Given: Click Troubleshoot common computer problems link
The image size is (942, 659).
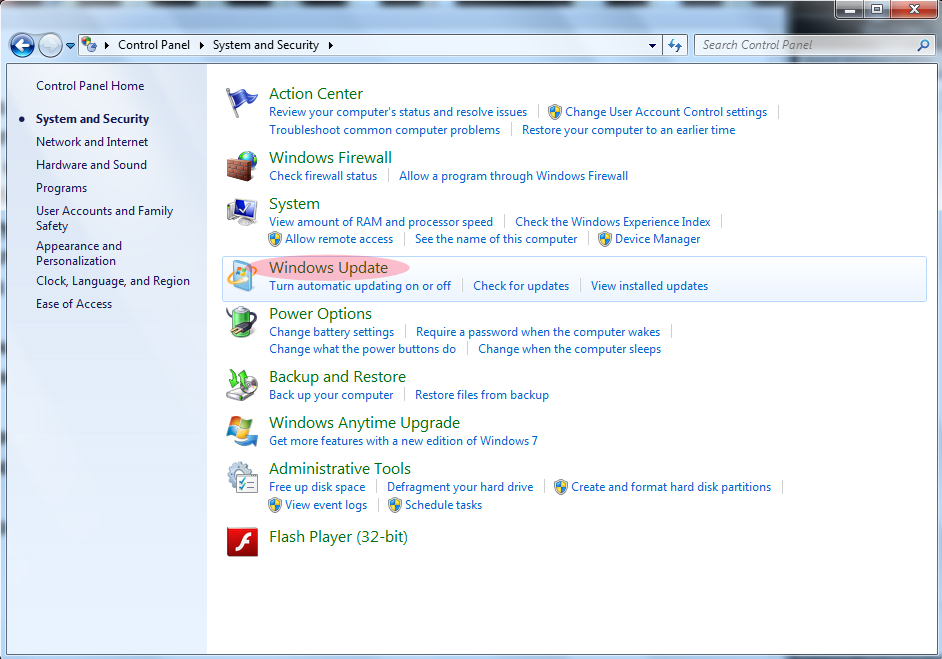Looking at the screenshot, I should [x=384, y=130].
